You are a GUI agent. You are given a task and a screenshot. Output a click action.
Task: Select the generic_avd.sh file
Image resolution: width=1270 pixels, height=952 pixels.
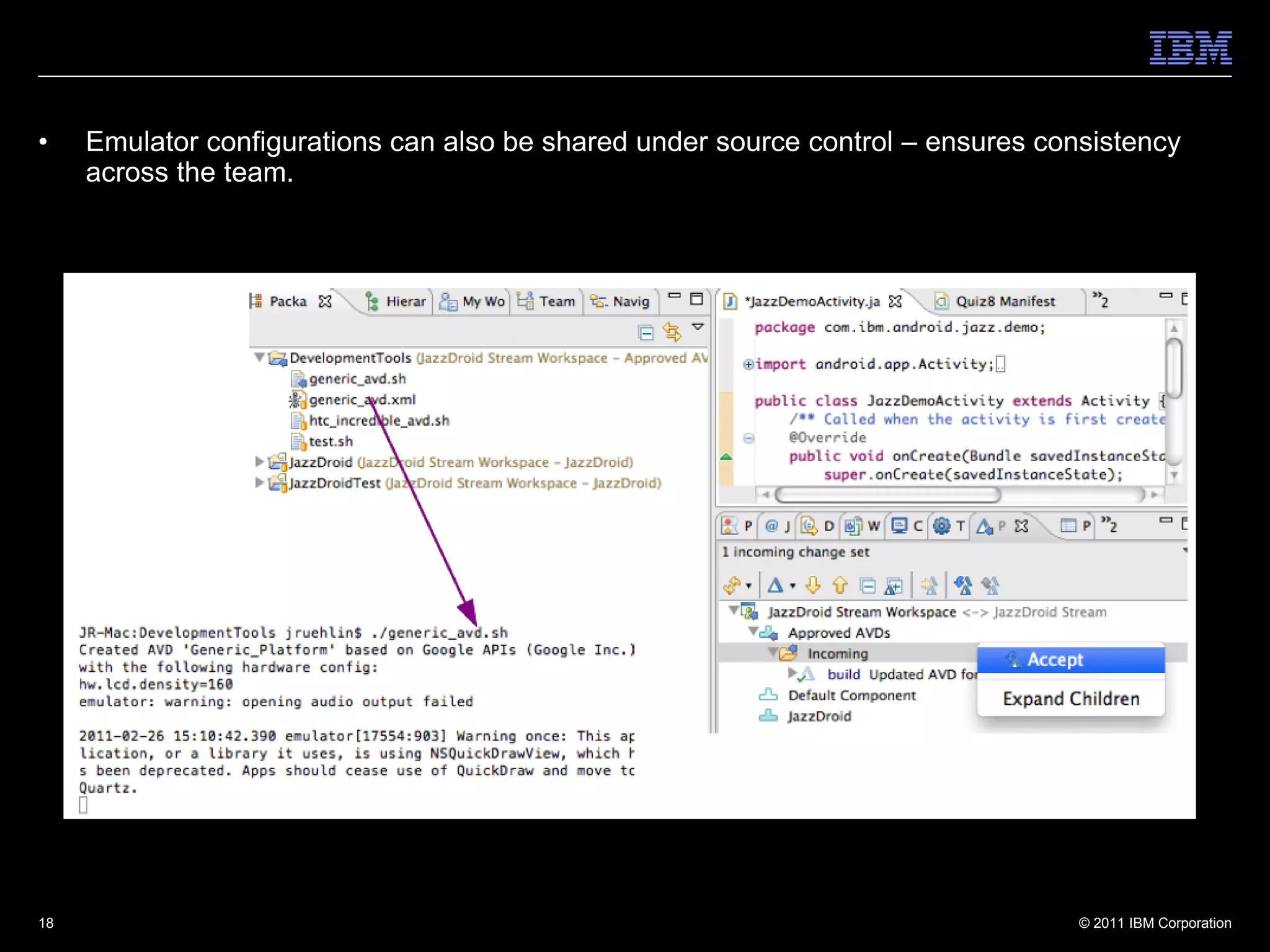pos(357,379)
